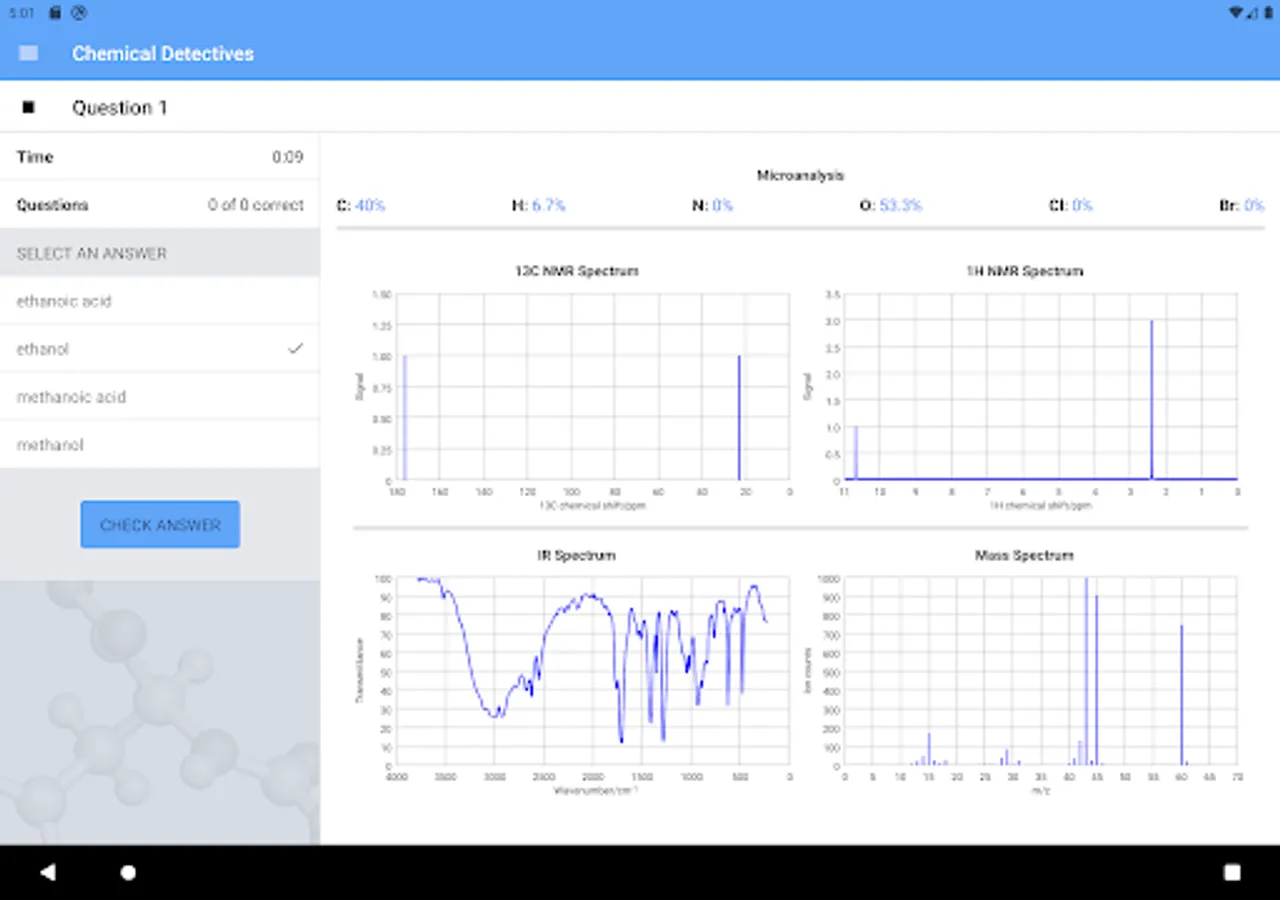Choose the methanol answer option
Image resolution: width=1280 pixels, height=900 pixels.
160,445
